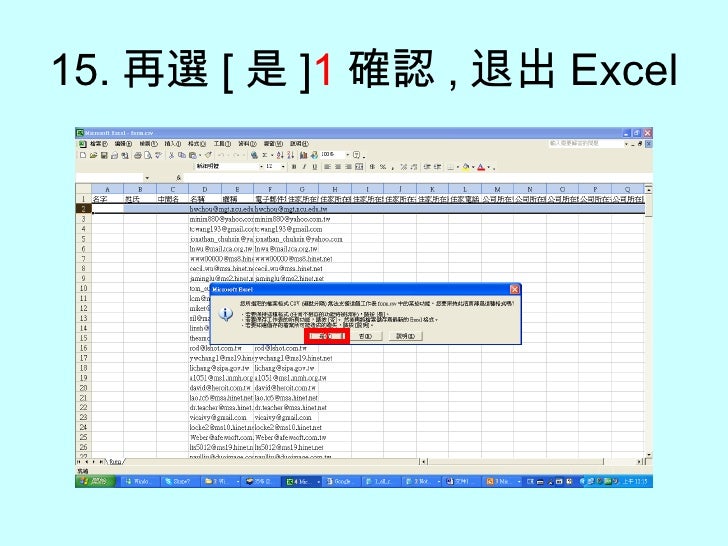Insert a hyperlink with the globe icon
The height and width of the screenshot is (546, 728).
pos(254,155)
